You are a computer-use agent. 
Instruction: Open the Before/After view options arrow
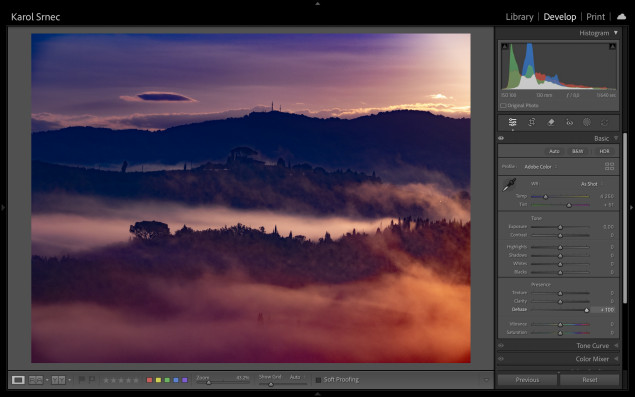click(x=70, y=380)
